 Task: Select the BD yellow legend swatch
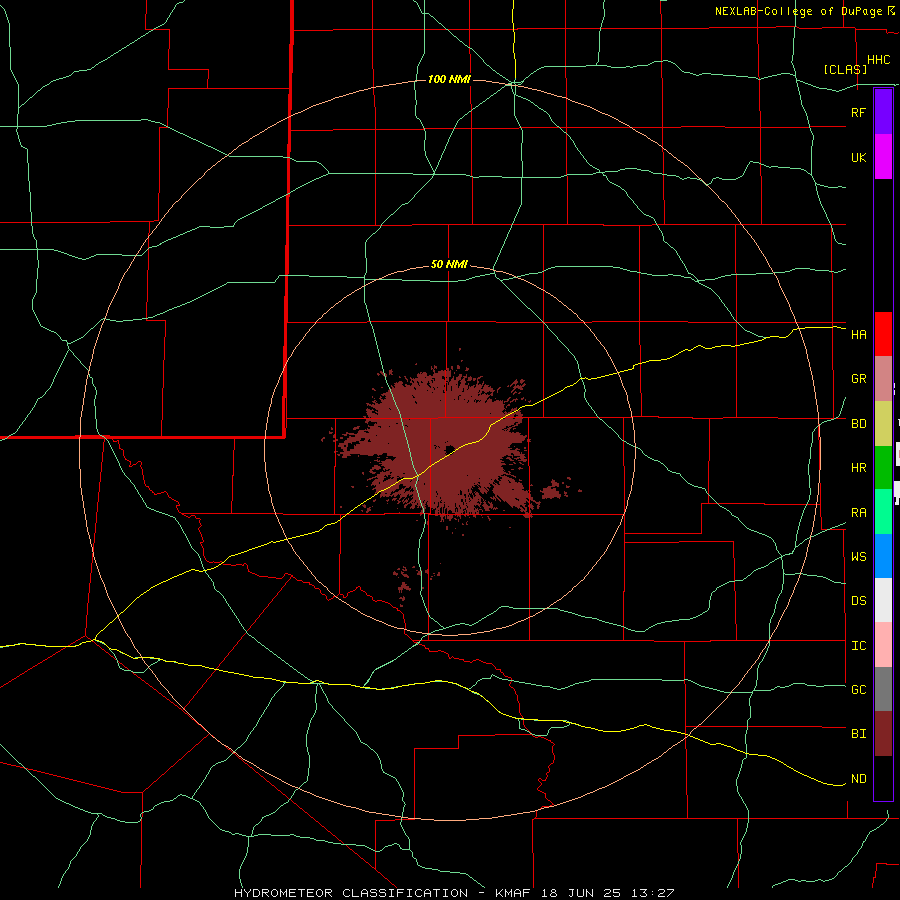pos(883,424)
